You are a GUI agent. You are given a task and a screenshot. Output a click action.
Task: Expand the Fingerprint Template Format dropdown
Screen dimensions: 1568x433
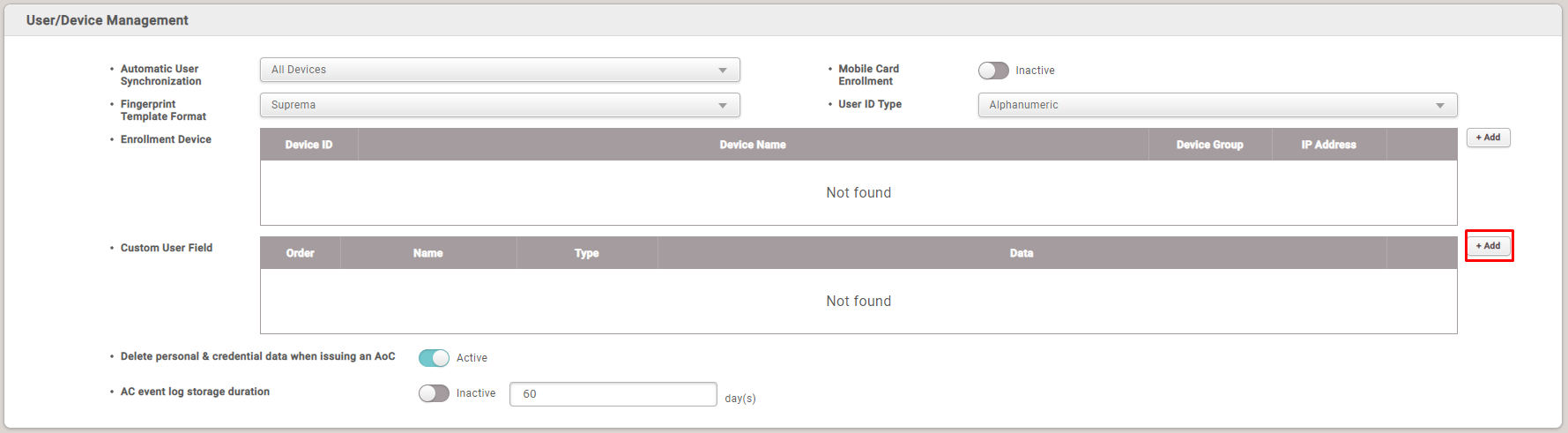[499, 105]
